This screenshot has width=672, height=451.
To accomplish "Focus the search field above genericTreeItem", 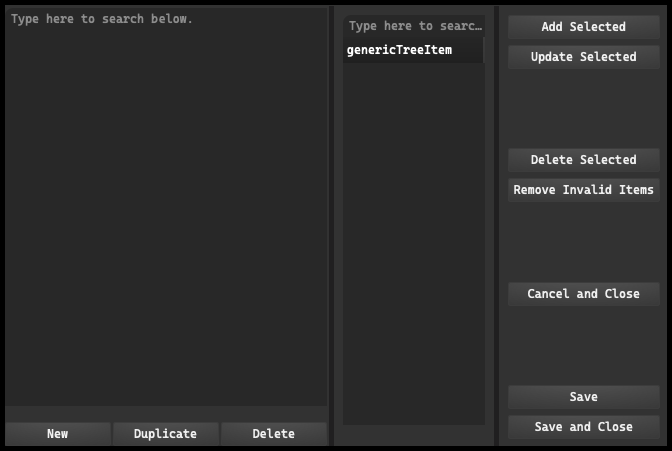I will click(414, 26).
